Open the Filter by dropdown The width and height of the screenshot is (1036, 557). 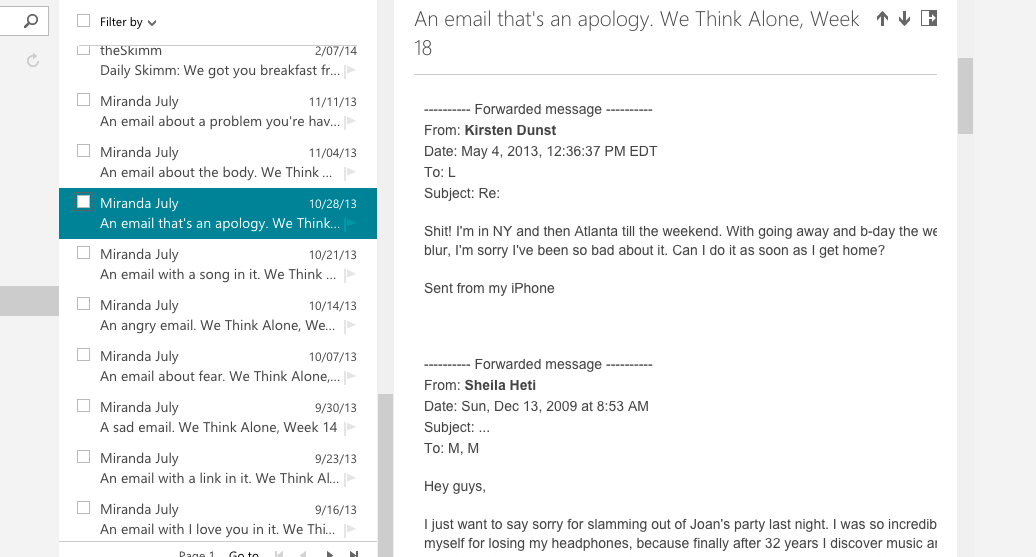tap(128, 22)
